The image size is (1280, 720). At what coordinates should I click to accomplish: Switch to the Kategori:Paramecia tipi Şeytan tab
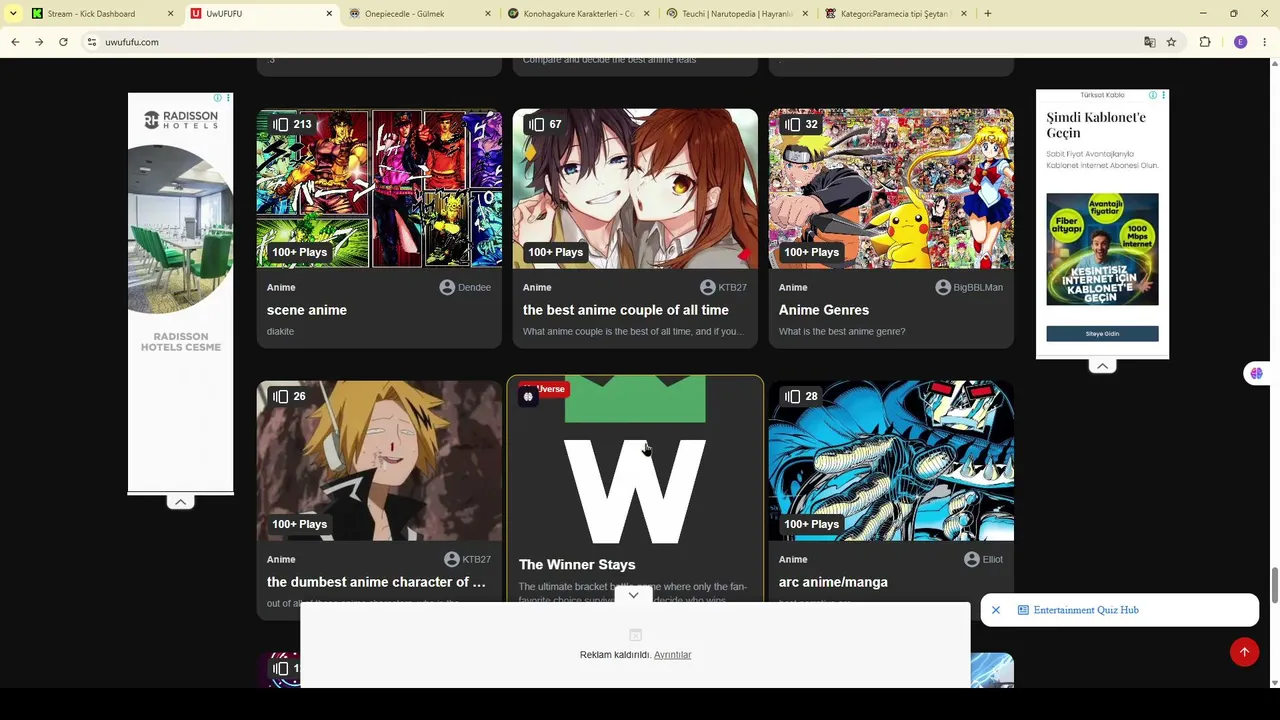point(896,14)
